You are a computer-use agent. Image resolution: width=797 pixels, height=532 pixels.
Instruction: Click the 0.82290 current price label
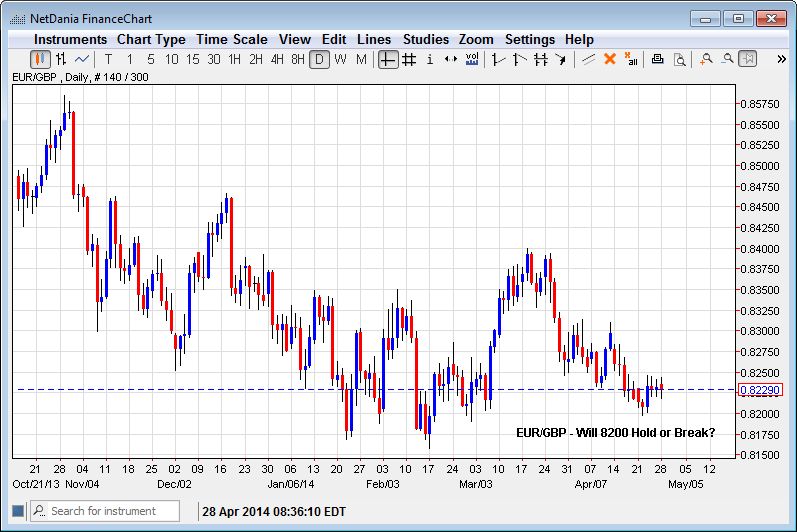[x=760, y=390]
